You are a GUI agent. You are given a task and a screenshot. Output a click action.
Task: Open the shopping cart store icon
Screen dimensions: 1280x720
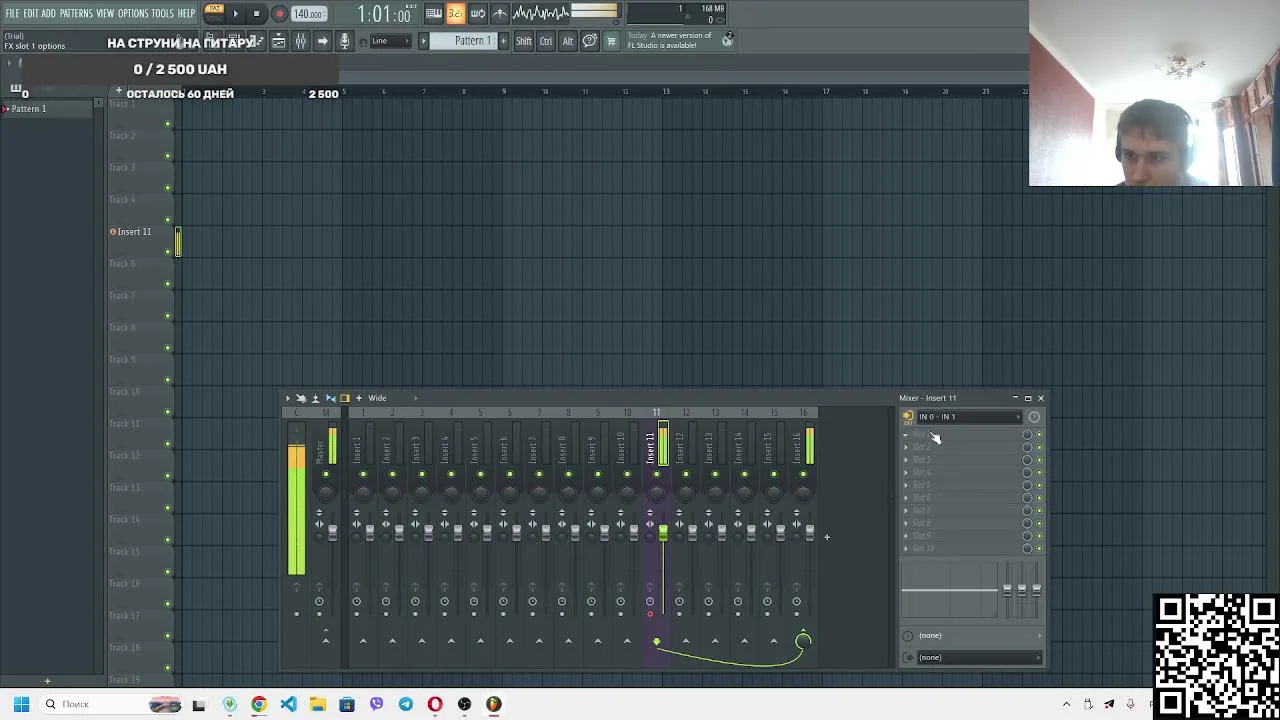(x=611, y=41)
